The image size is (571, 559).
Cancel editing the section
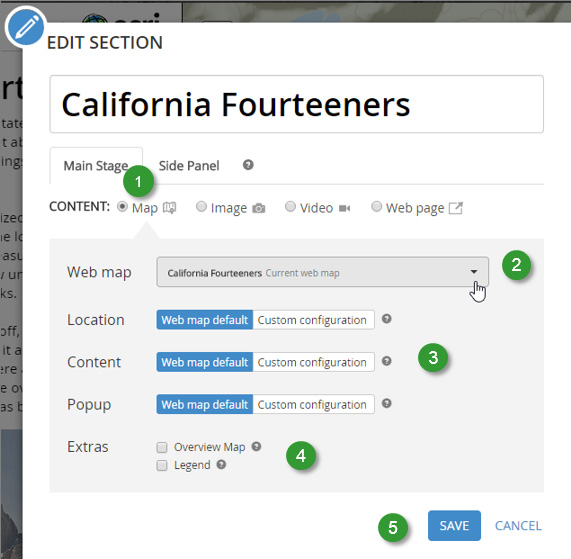click(518, 525)
